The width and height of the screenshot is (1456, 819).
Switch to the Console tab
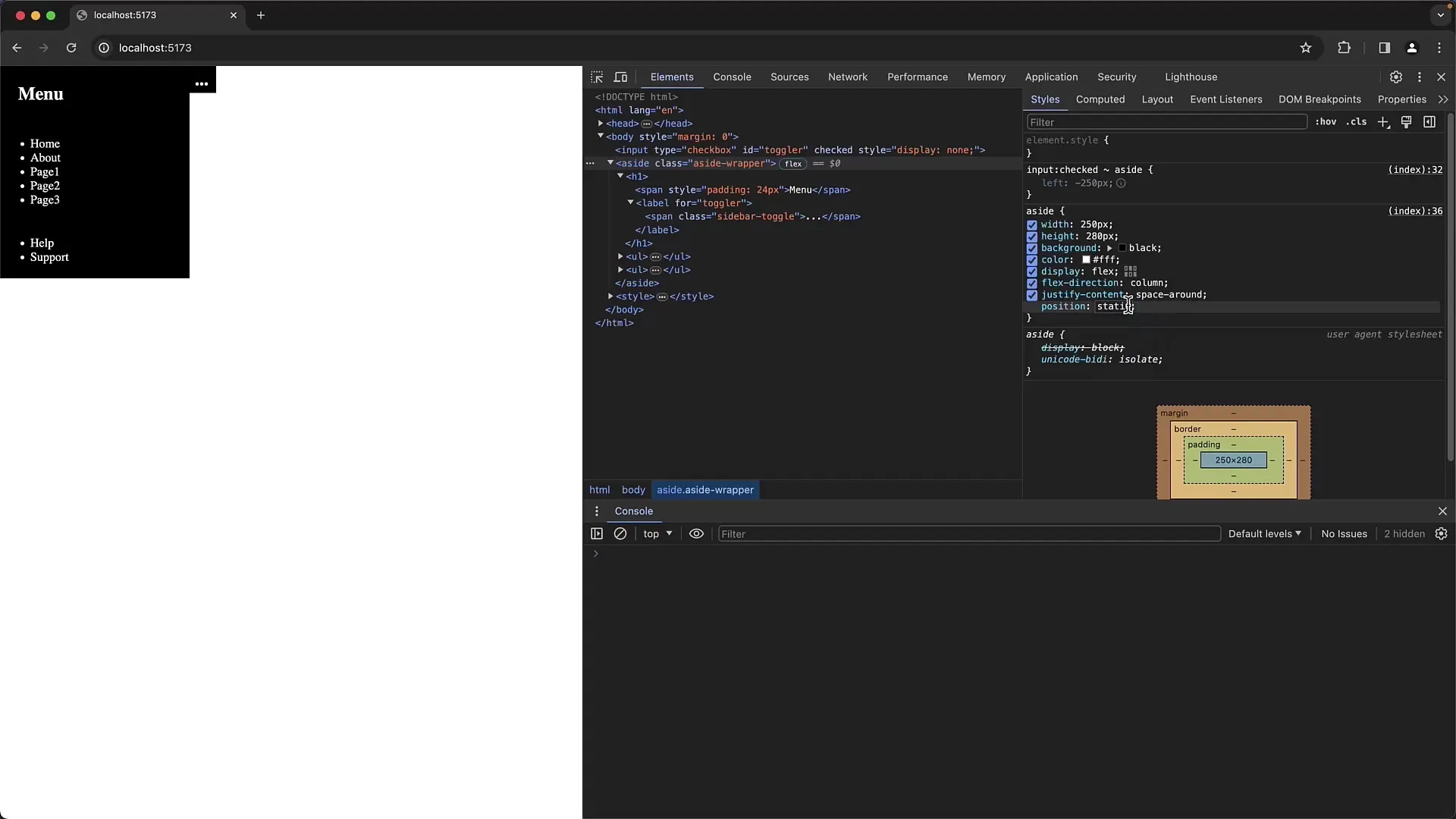732,77
